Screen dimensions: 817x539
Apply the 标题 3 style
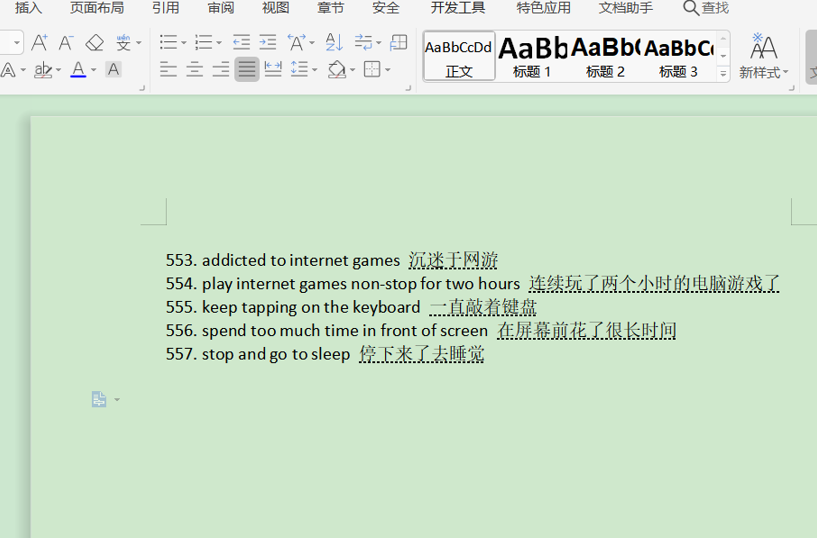point(678,56)
